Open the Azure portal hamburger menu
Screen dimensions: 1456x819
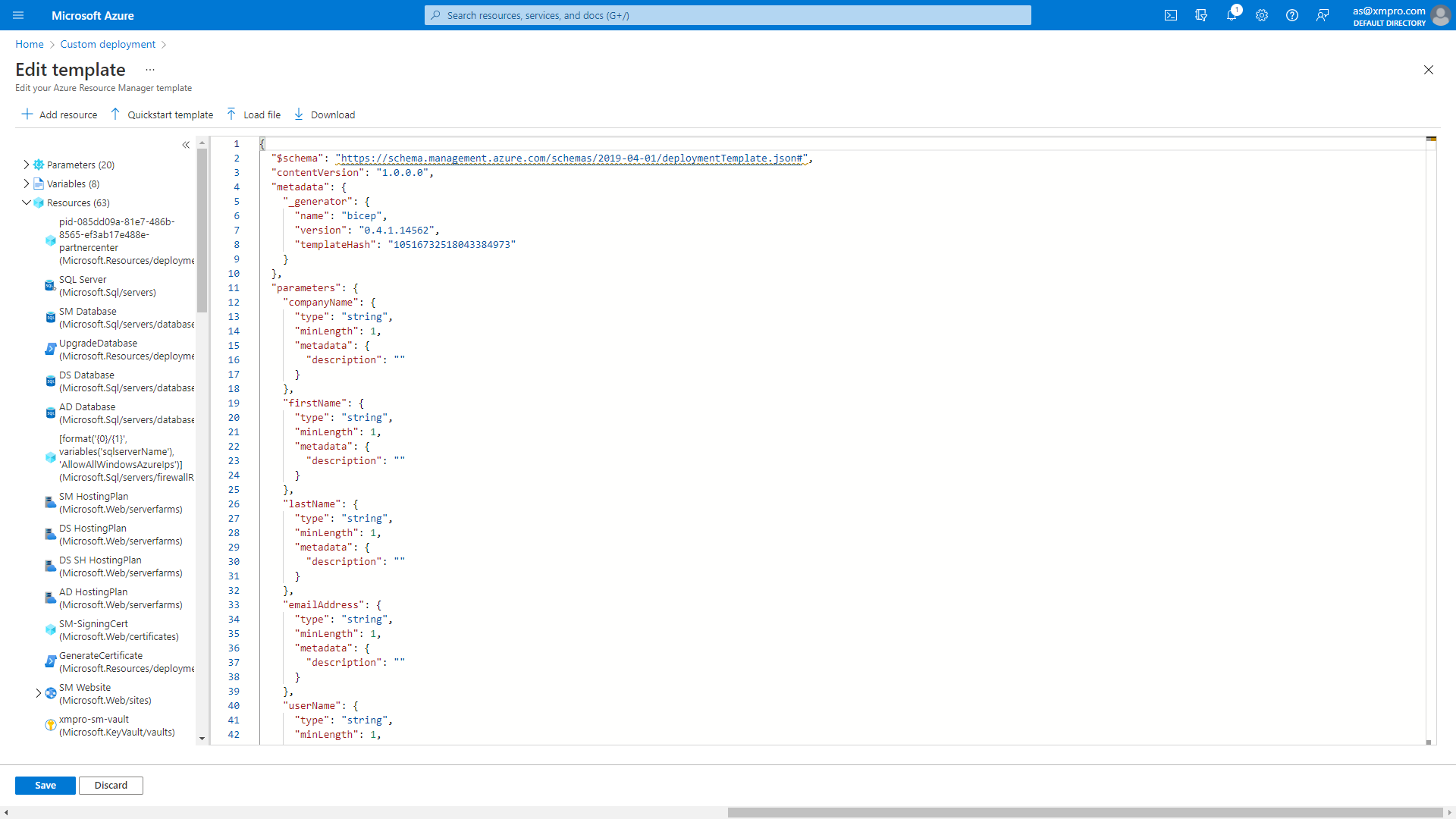tap(18, 15)
